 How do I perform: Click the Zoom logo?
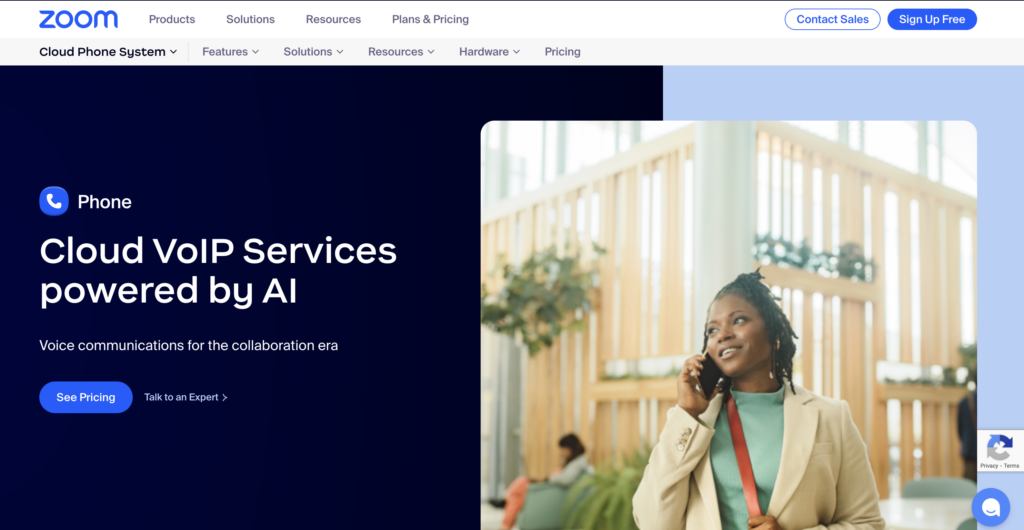[78, 20]
